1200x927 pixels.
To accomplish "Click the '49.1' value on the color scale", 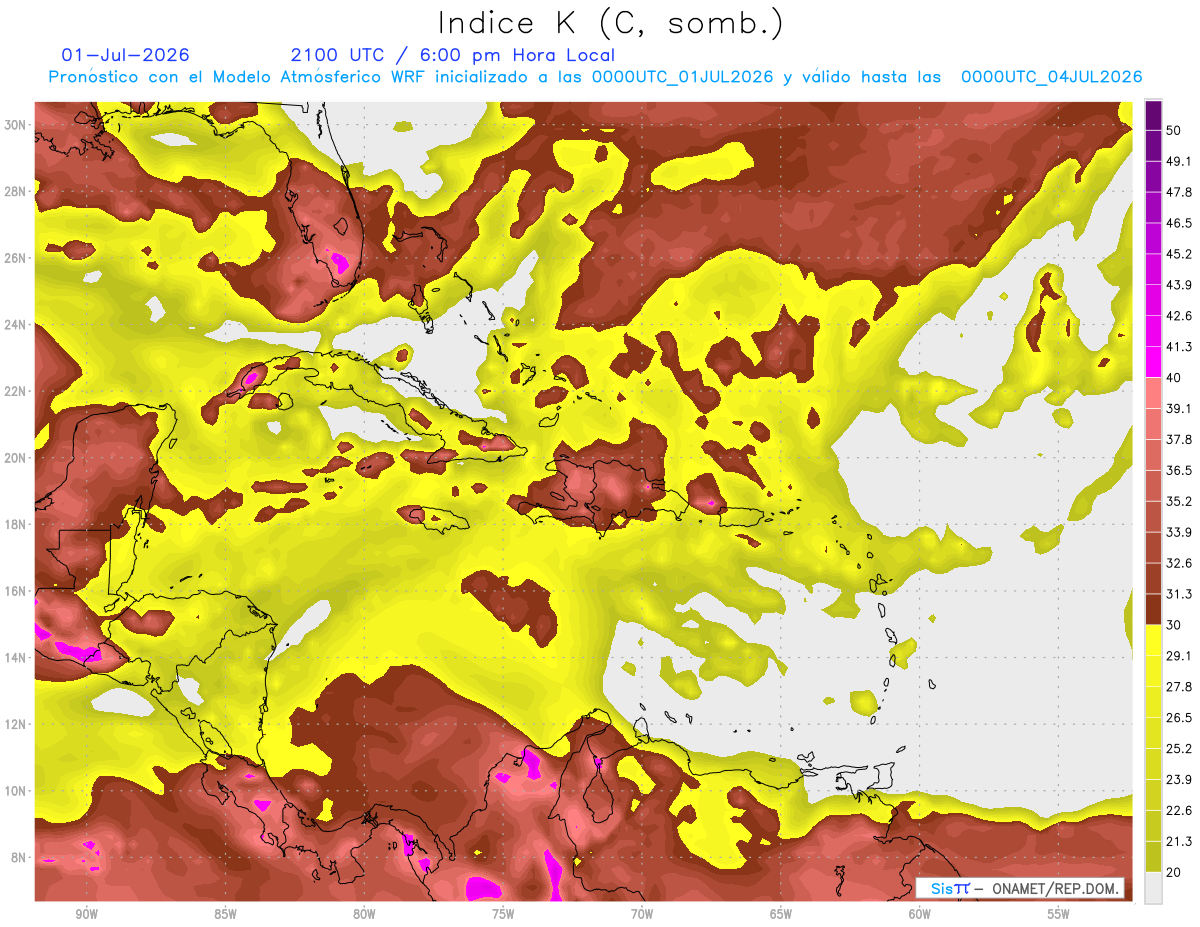I will coord(1178,161).
